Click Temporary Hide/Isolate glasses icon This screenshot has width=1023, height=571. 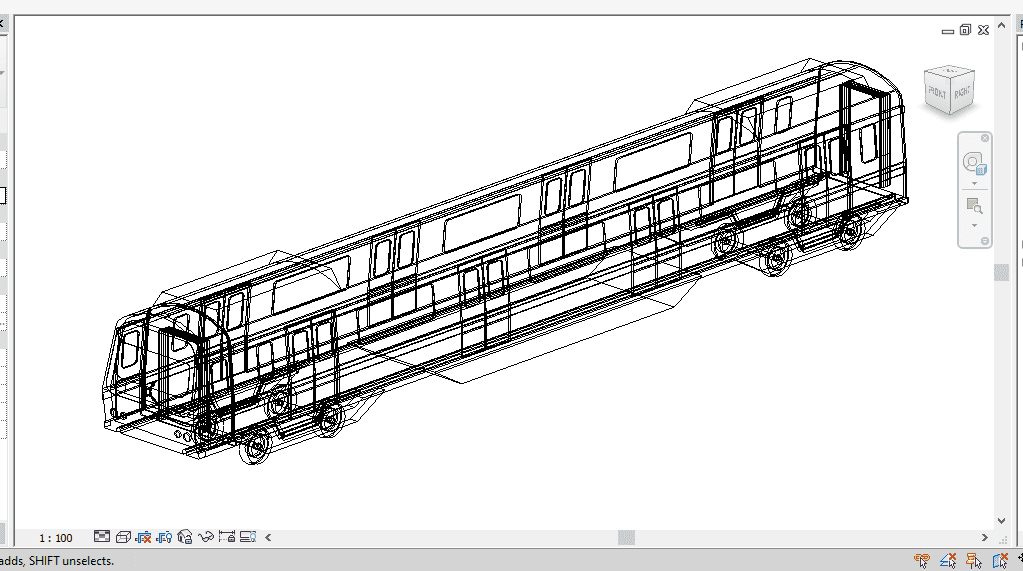(206, 538)
